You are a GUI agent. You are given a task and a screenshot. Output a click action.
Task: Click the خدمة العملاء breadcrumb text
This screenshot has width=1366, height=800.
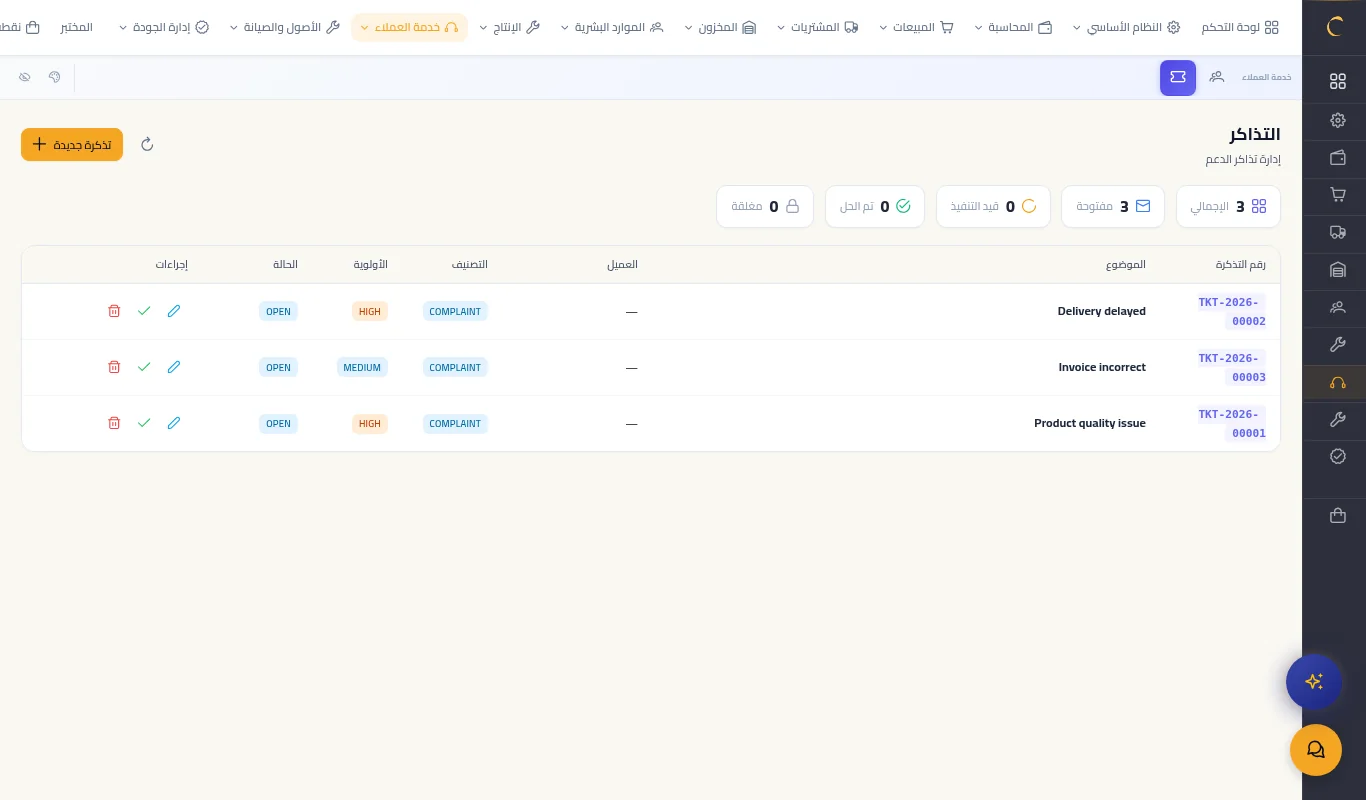(x=1267, y=77)
